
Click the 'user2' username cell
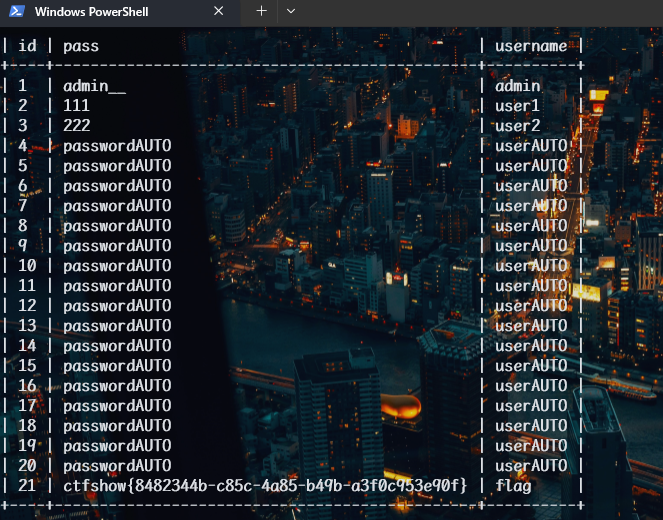point(518,126)
